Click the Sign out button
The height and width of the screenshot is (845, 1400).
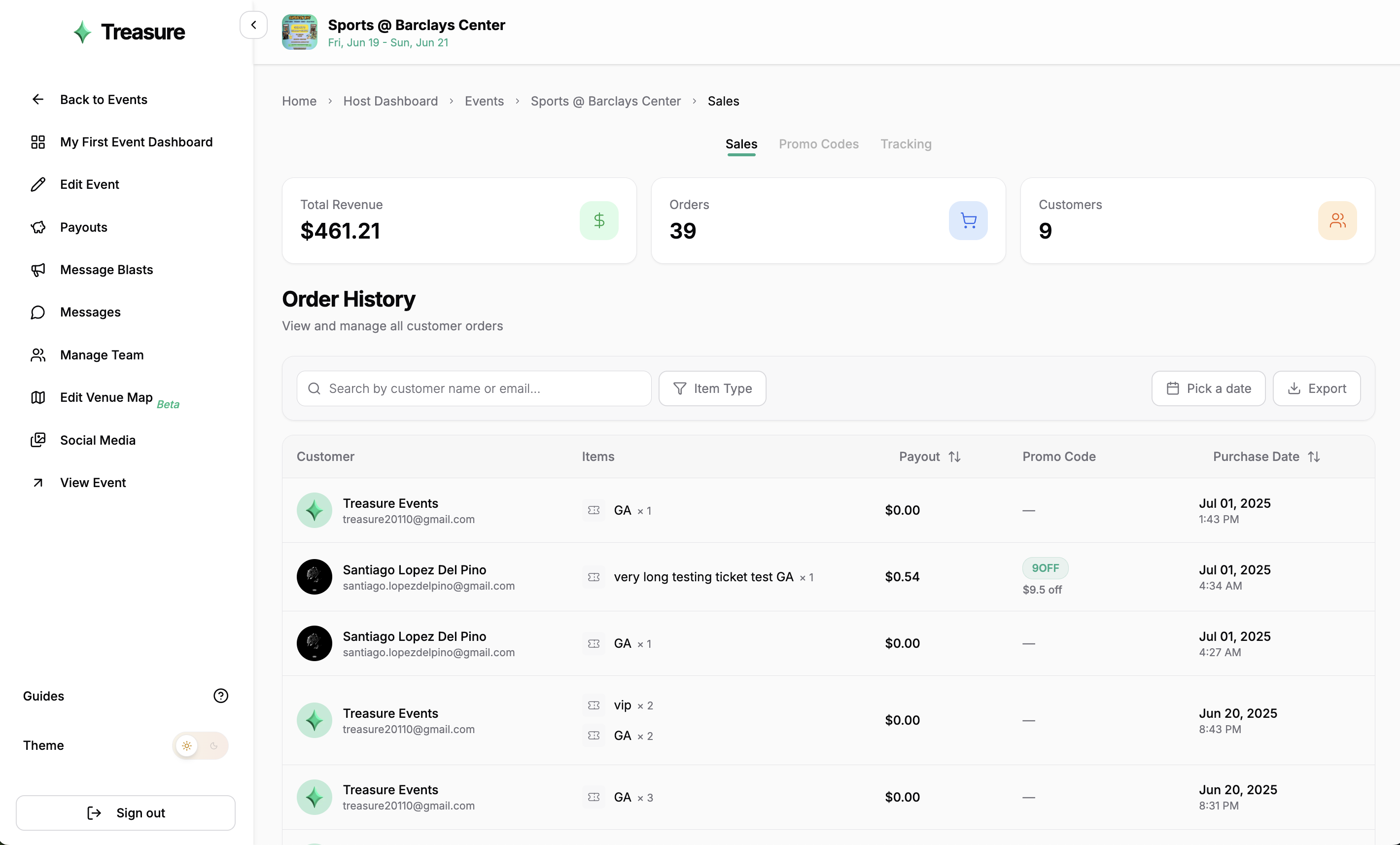click(126, 812)
